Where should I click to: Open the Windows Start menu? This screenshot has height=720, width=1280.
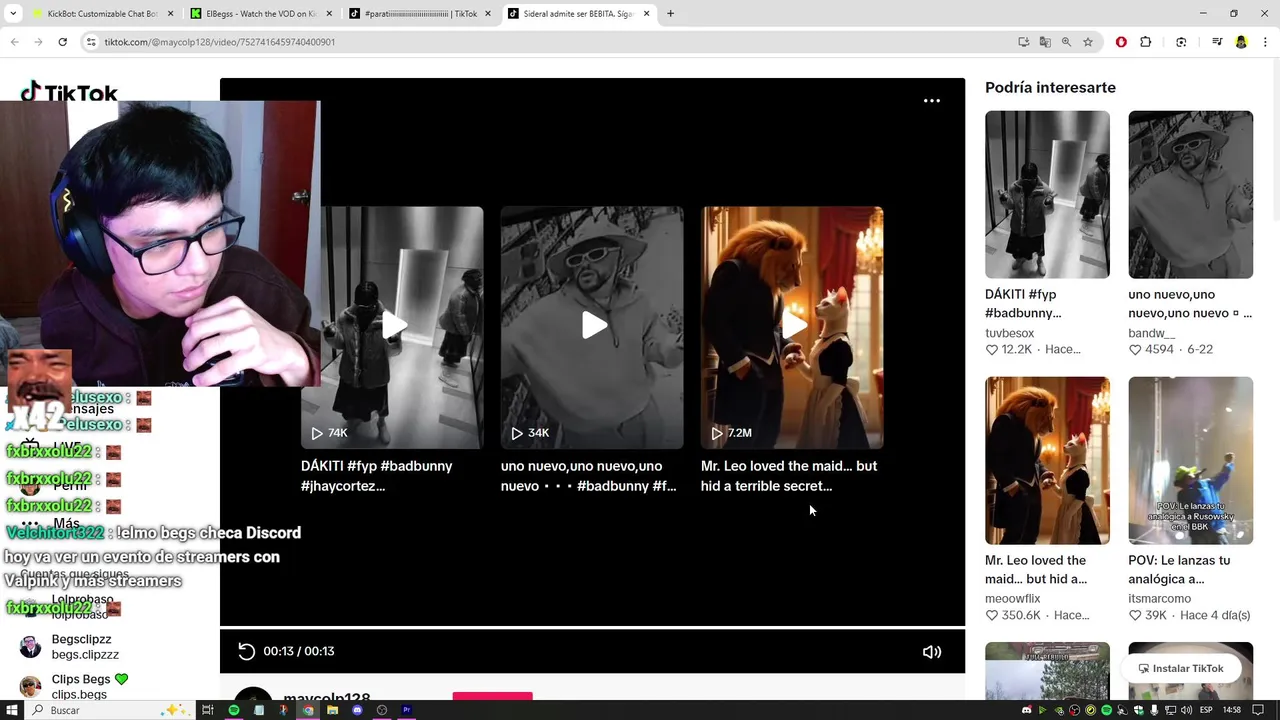tap(12, 710)
